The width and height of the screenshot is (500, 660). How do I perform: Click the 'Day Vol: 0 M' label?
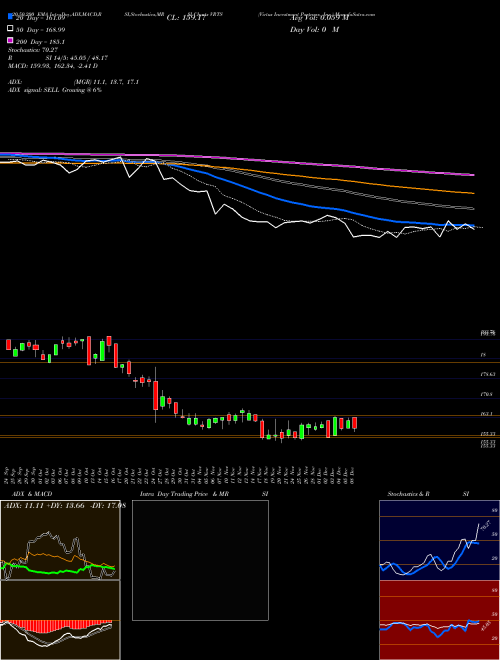[x=314, y=30]
